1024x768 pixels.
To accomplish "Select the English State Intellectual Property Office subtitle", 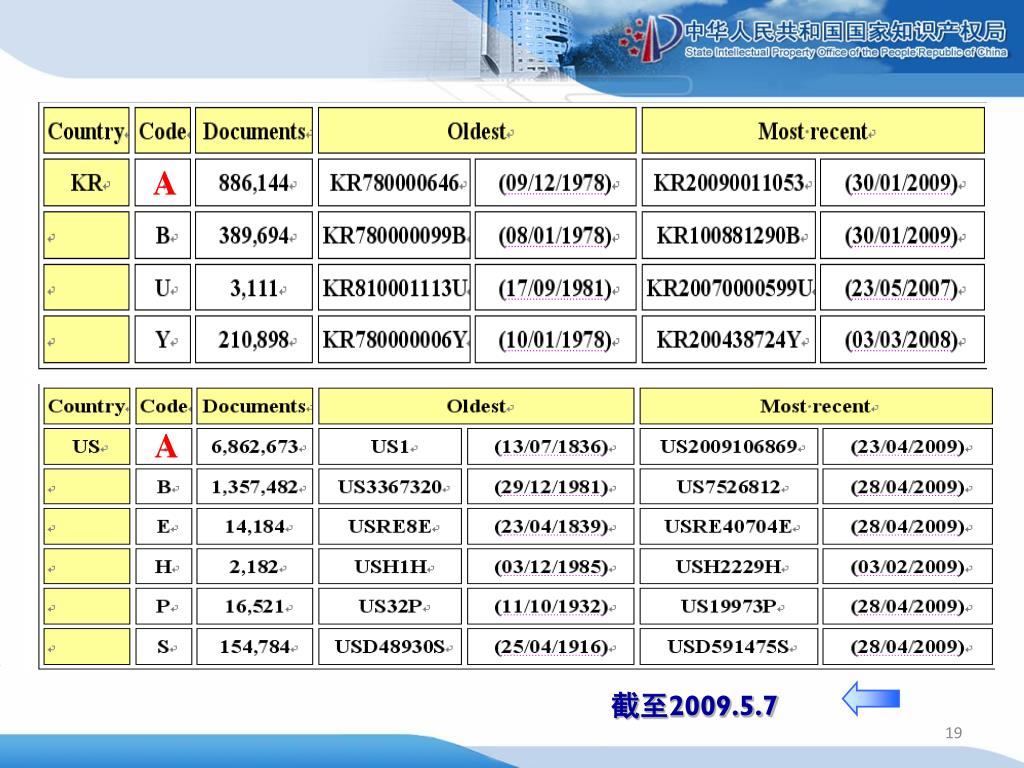I will (846, 52).
